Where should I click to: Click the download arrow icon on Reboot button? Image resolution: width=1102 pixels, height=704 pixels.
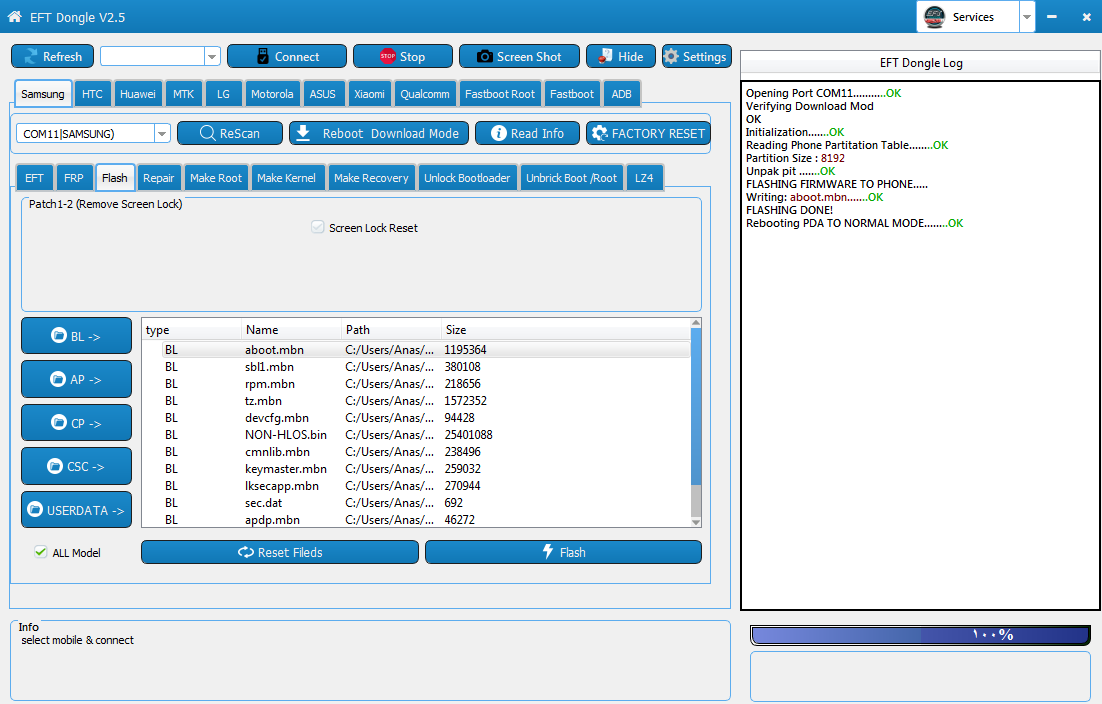(x=303, y=133)
